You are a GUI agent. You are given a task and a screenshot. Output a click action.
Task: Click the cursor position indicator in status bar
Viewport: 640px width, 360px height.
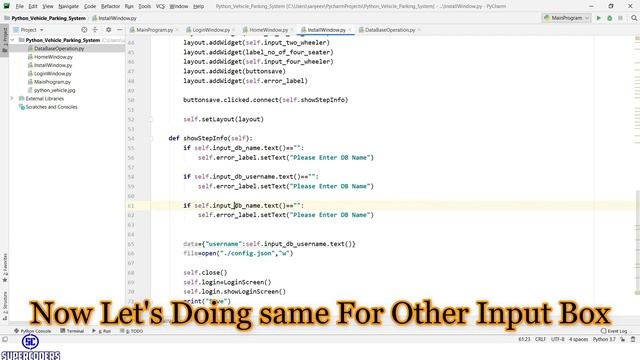tap(524, 339)
